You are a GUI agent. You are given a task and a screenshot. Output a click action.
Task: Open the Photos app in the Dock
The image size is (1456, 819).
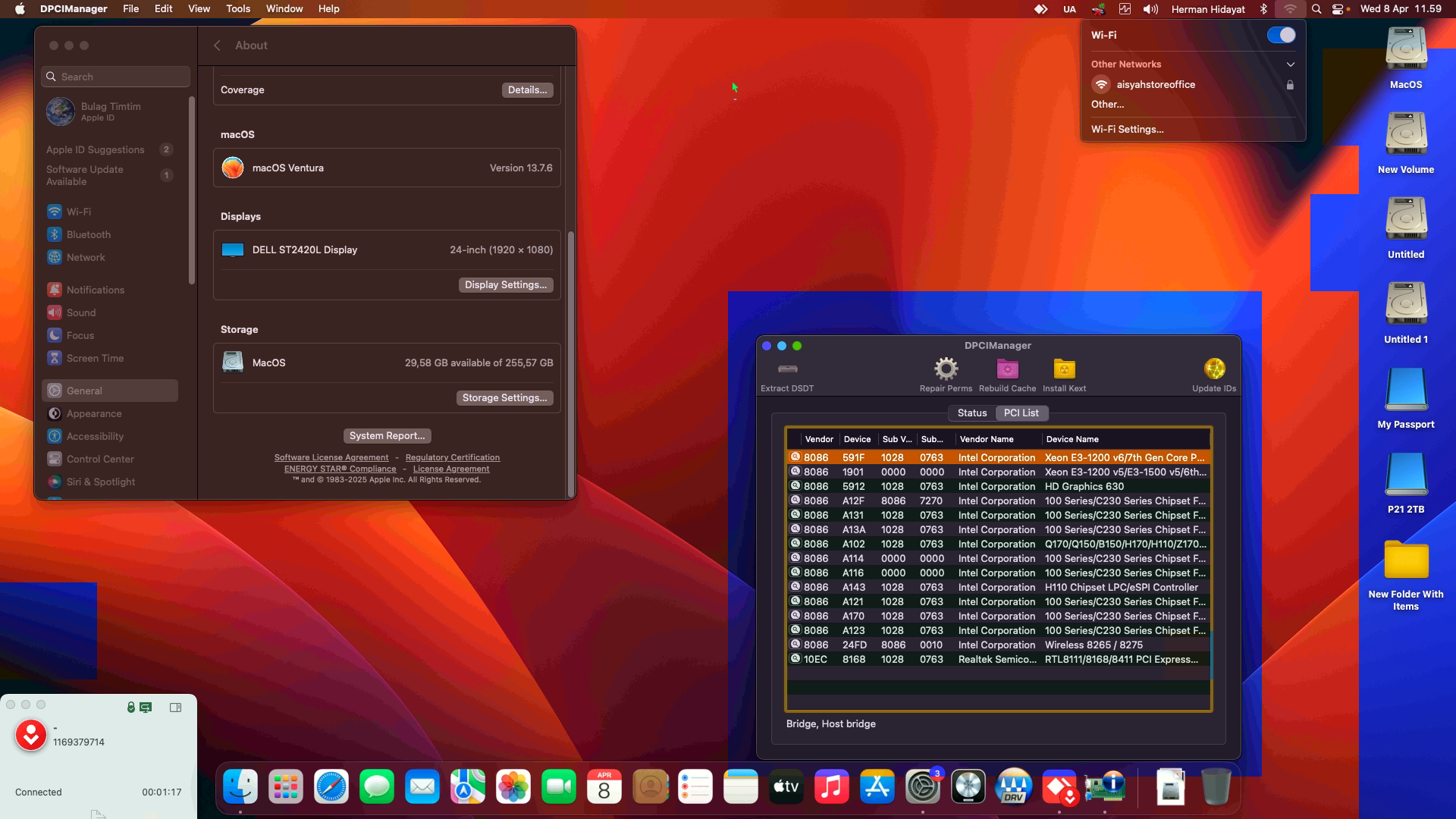pos(513,787)
